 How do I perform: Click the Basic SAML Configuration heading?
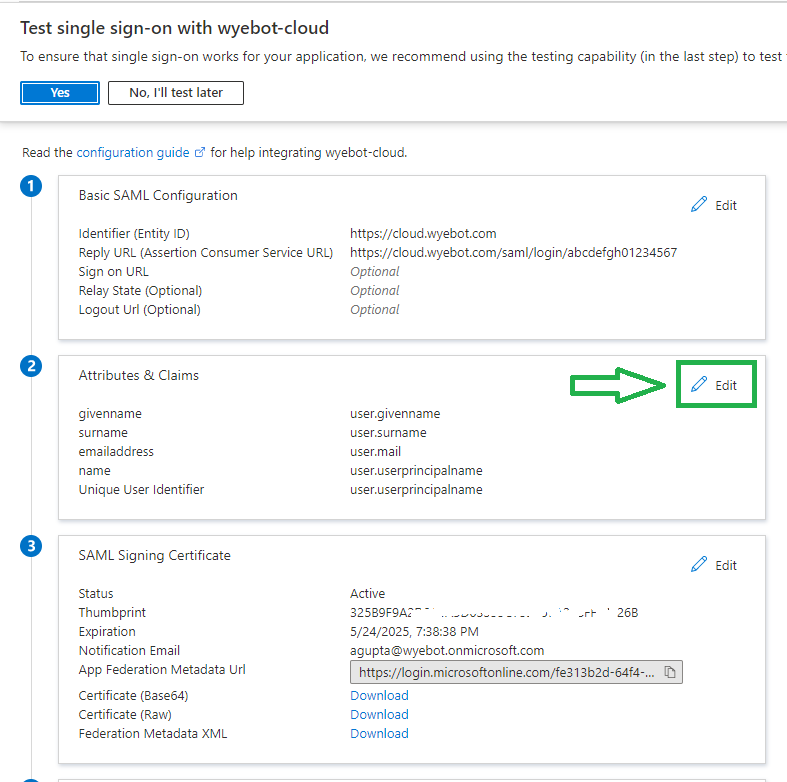pyautogui.click(x=158, y=196)
